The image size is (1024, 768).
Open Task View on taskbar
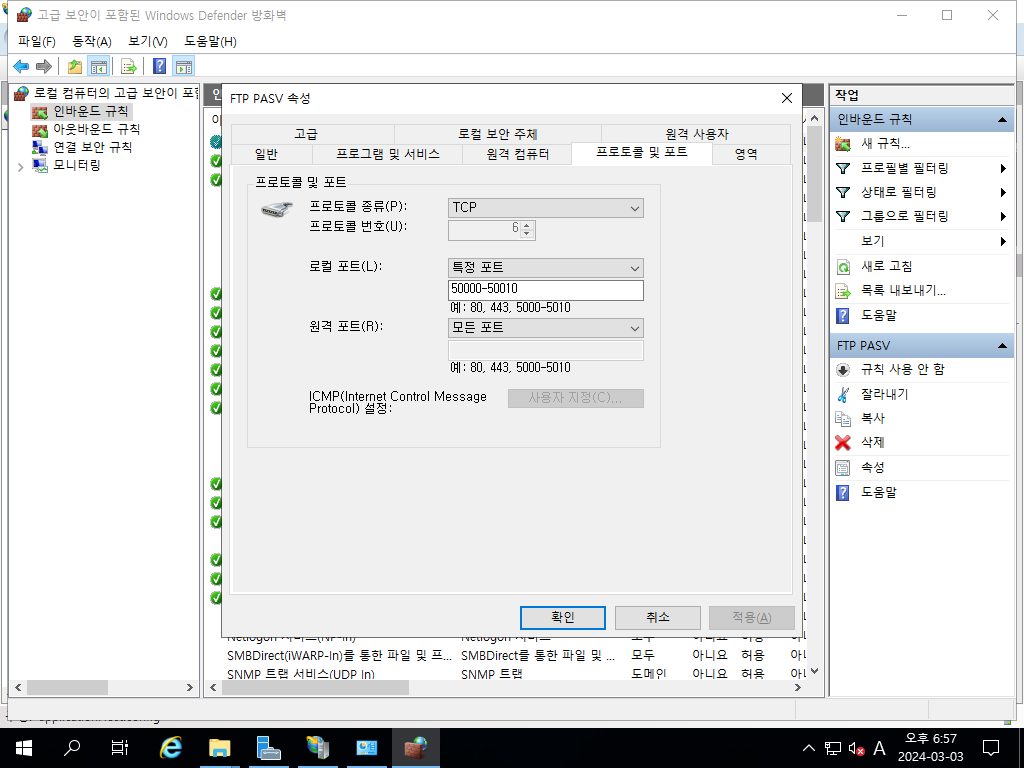point(120,748)
